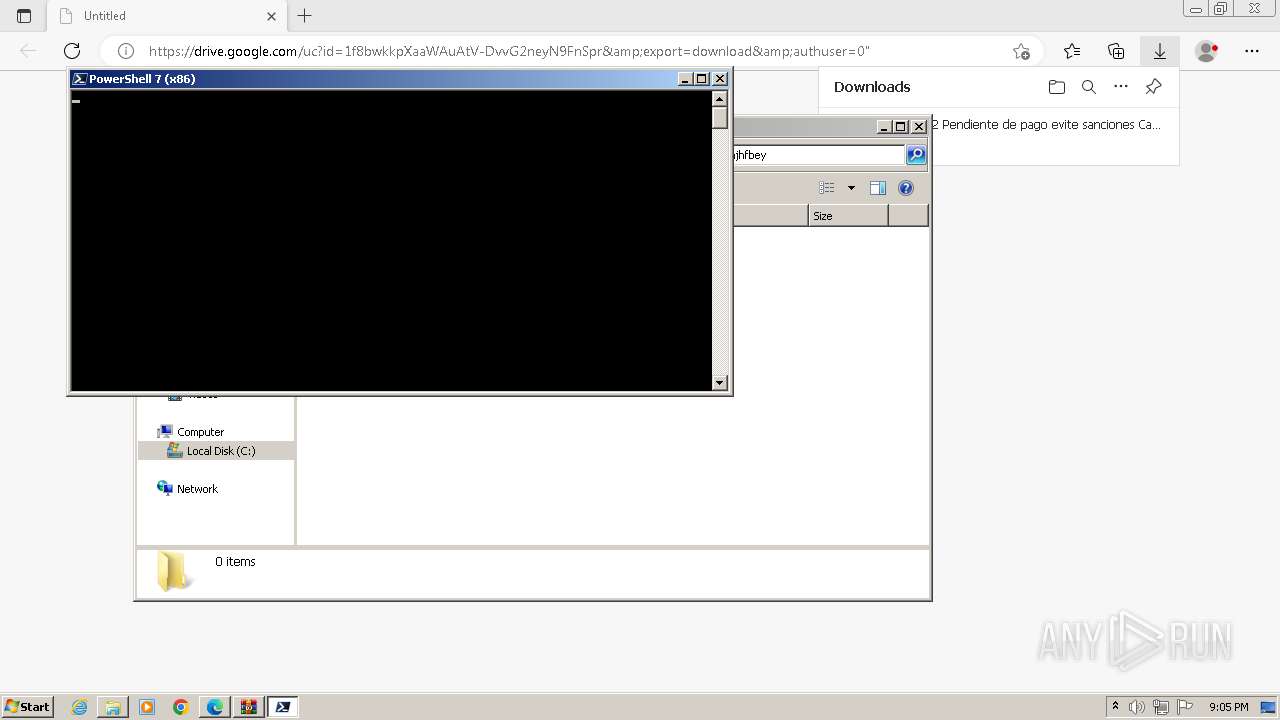The width and height of the screenshot is (1280, 720).
Task: Click scroll-up arrow in PowerShell scrollbar
Action: (719, 98)
